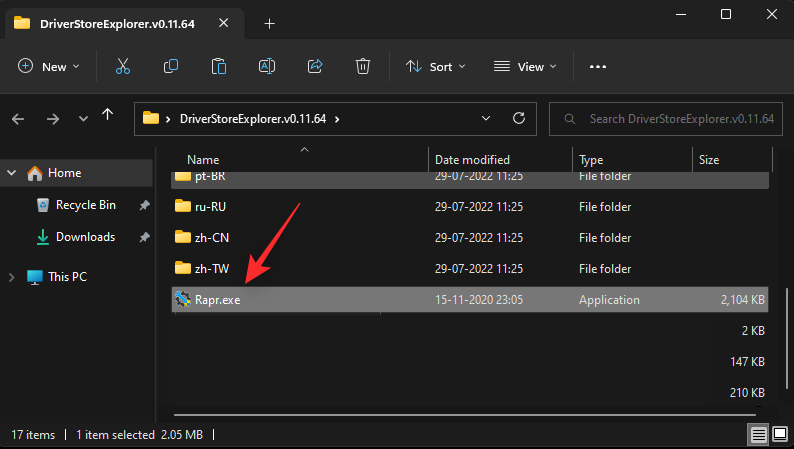This screenshot has height=449, width=794.
Task: Click the Delete trash bin icon
Action: point(363,67)
